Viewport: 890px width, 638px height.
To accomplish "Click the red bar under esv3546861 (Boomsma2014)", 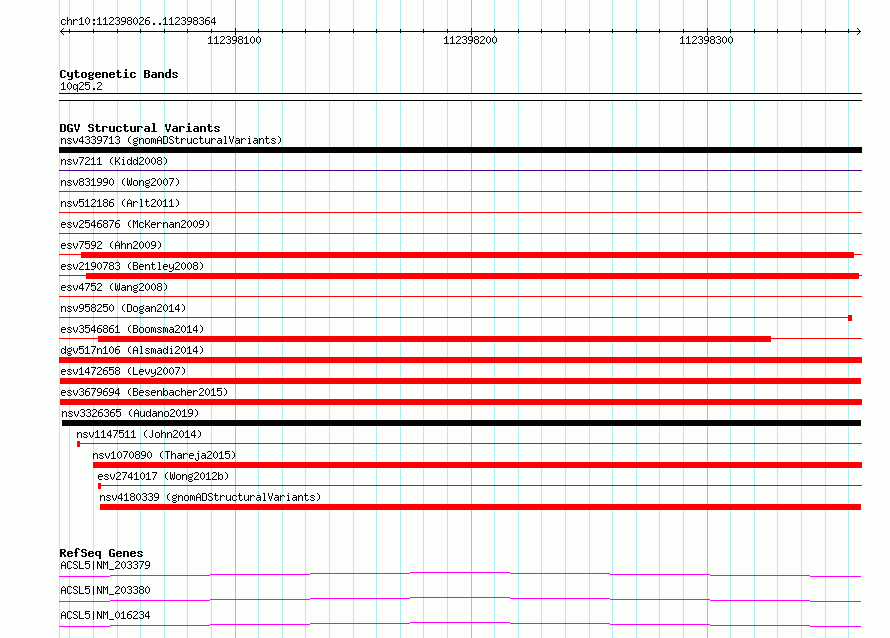I will [435, 339].
